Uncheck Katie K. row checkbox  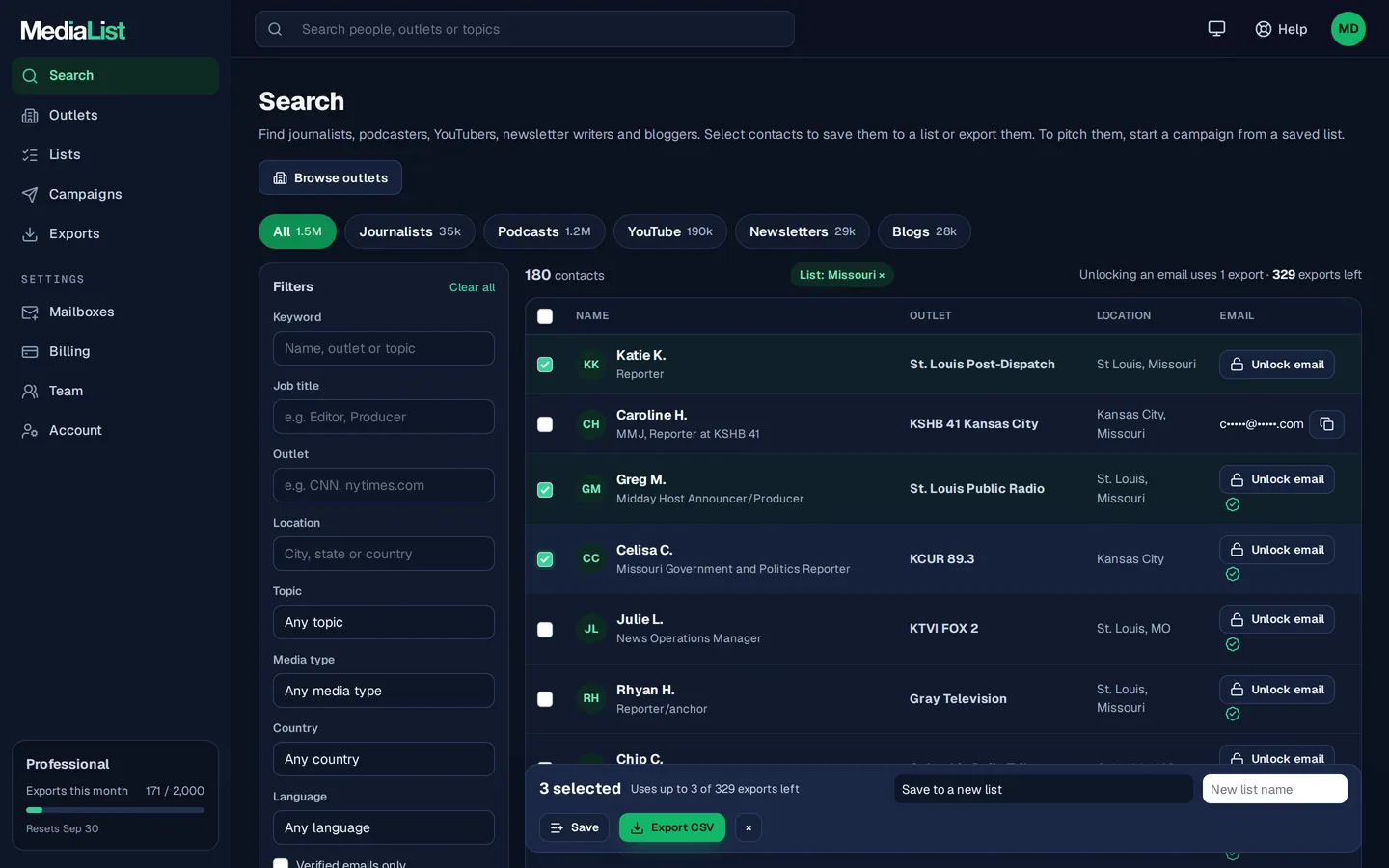(x=545, y=365)
